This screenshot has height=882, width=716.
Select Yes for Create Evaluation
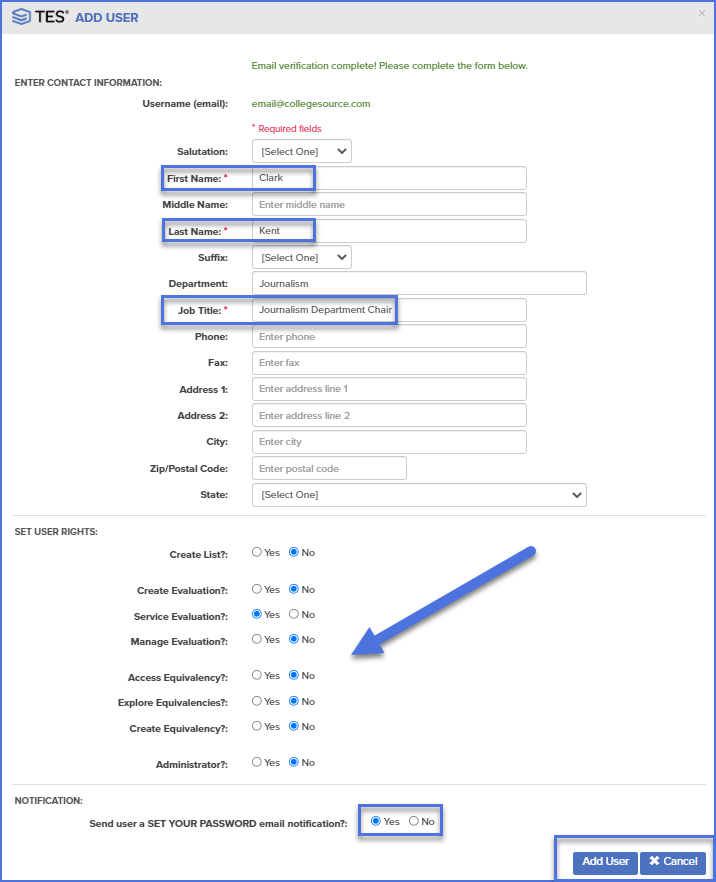coord(257,589)
